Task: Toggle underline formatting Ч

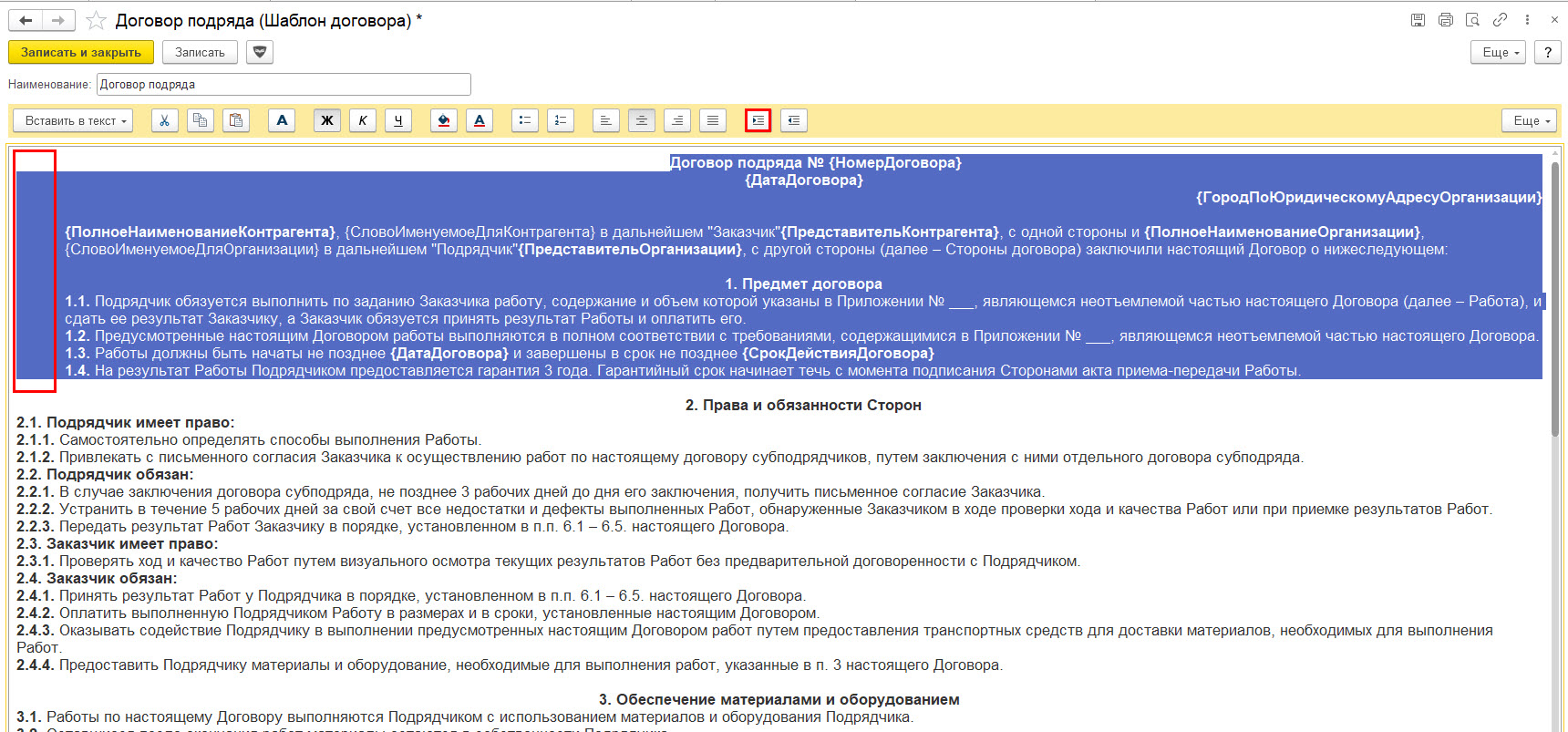Action: point(398,120)
